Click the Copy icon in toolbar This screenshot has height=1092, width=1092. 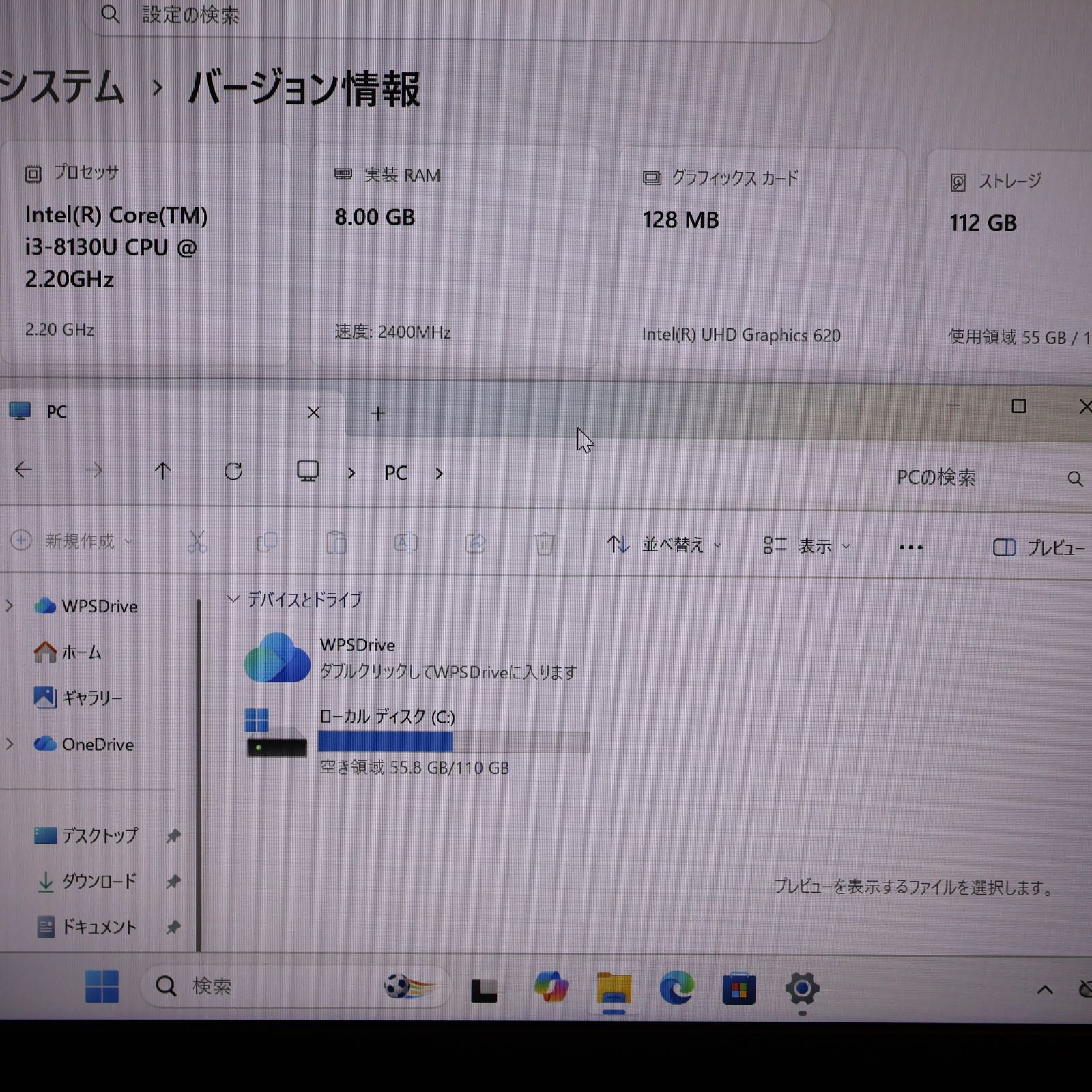(x=267, y=543)
